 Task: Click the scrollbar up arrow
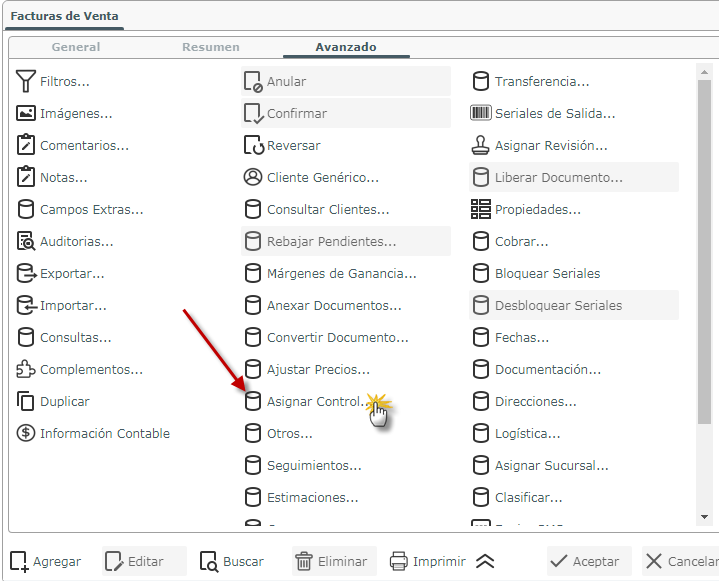(704, 72)
